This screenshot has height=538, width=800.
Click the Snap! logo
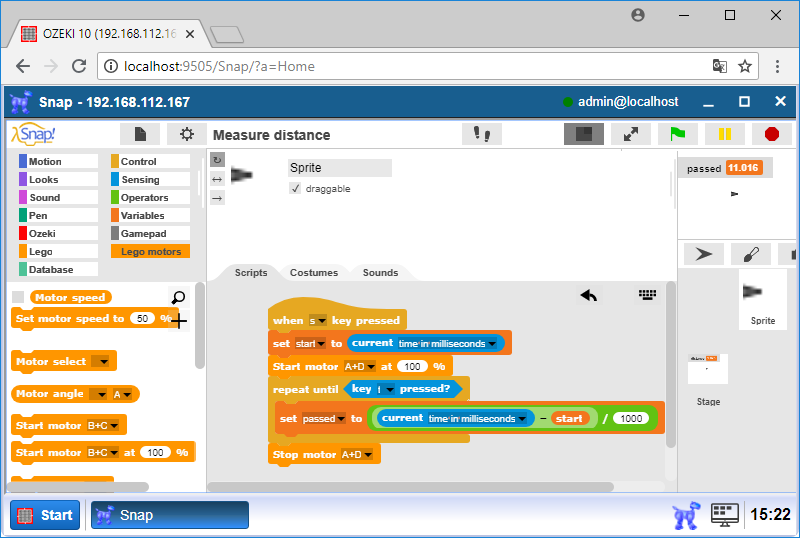click(33, 134)
